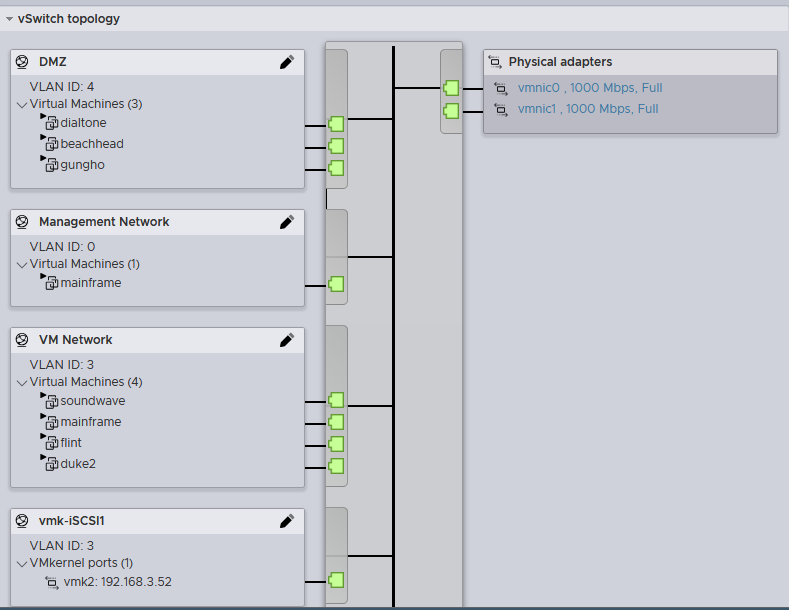The width and height of the screenshot is (789, 610).
Task: Click the Management Network globe icon
Action: [x=22, y=222]
